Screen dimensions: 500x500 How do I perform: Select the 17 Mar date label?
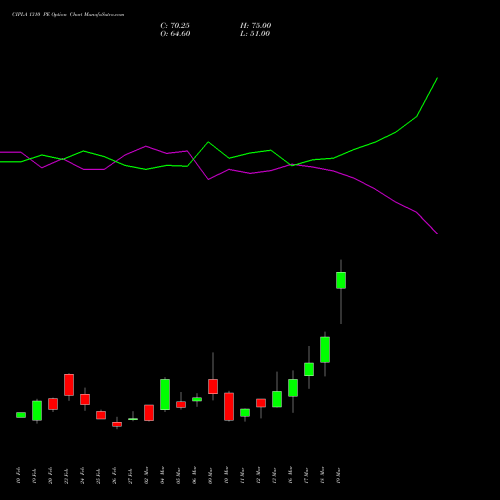click(x=306, y=476)
